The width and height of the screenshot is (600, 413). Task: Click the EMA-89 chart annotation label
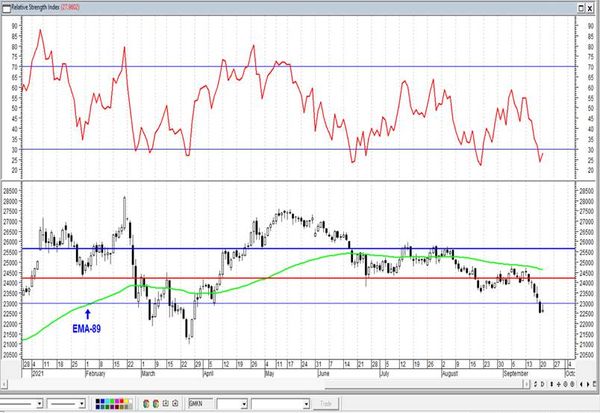pyautogui.click(x=87, y=329)
